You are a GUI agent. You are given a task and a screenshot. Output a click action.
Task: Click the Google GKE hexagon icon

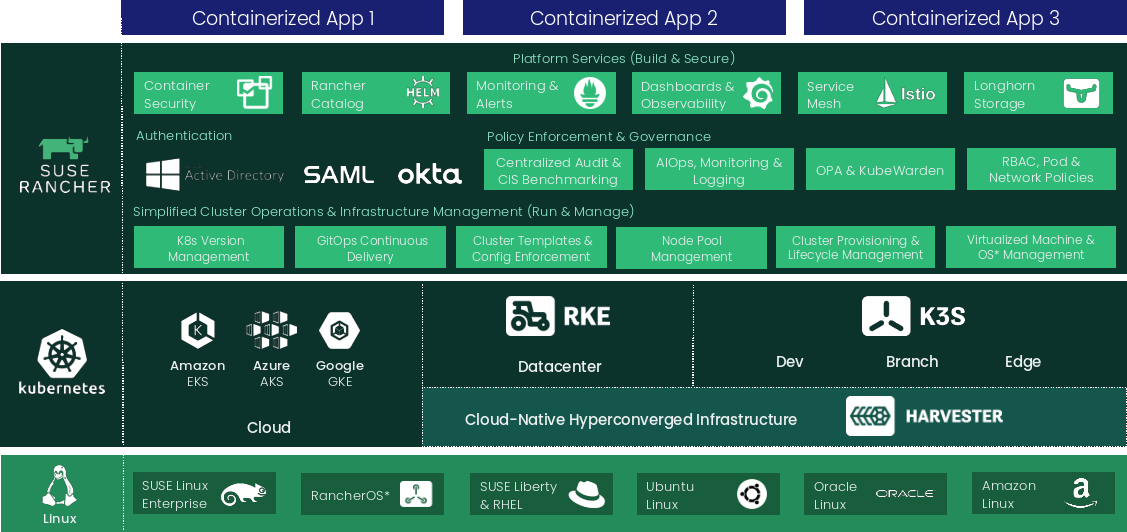[x=340, y=330]
